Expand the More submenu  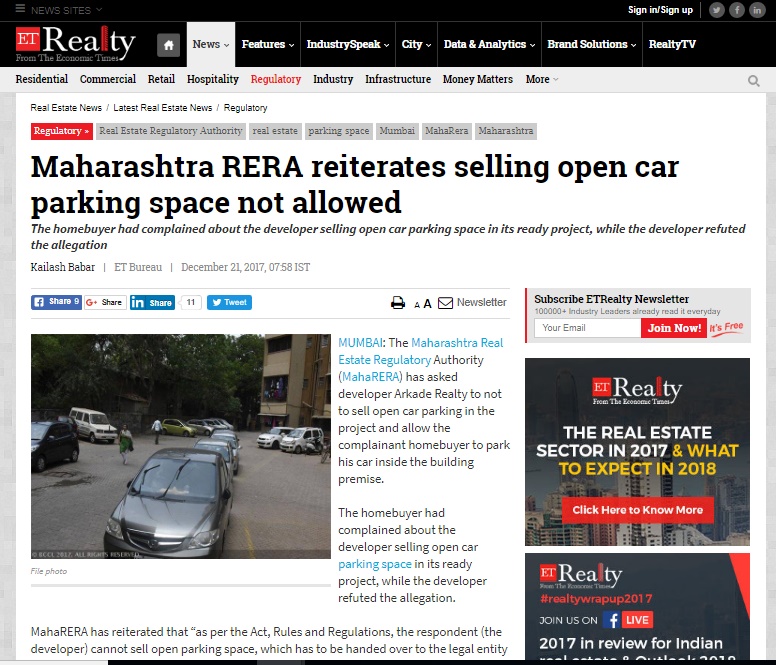pos(542,79)
